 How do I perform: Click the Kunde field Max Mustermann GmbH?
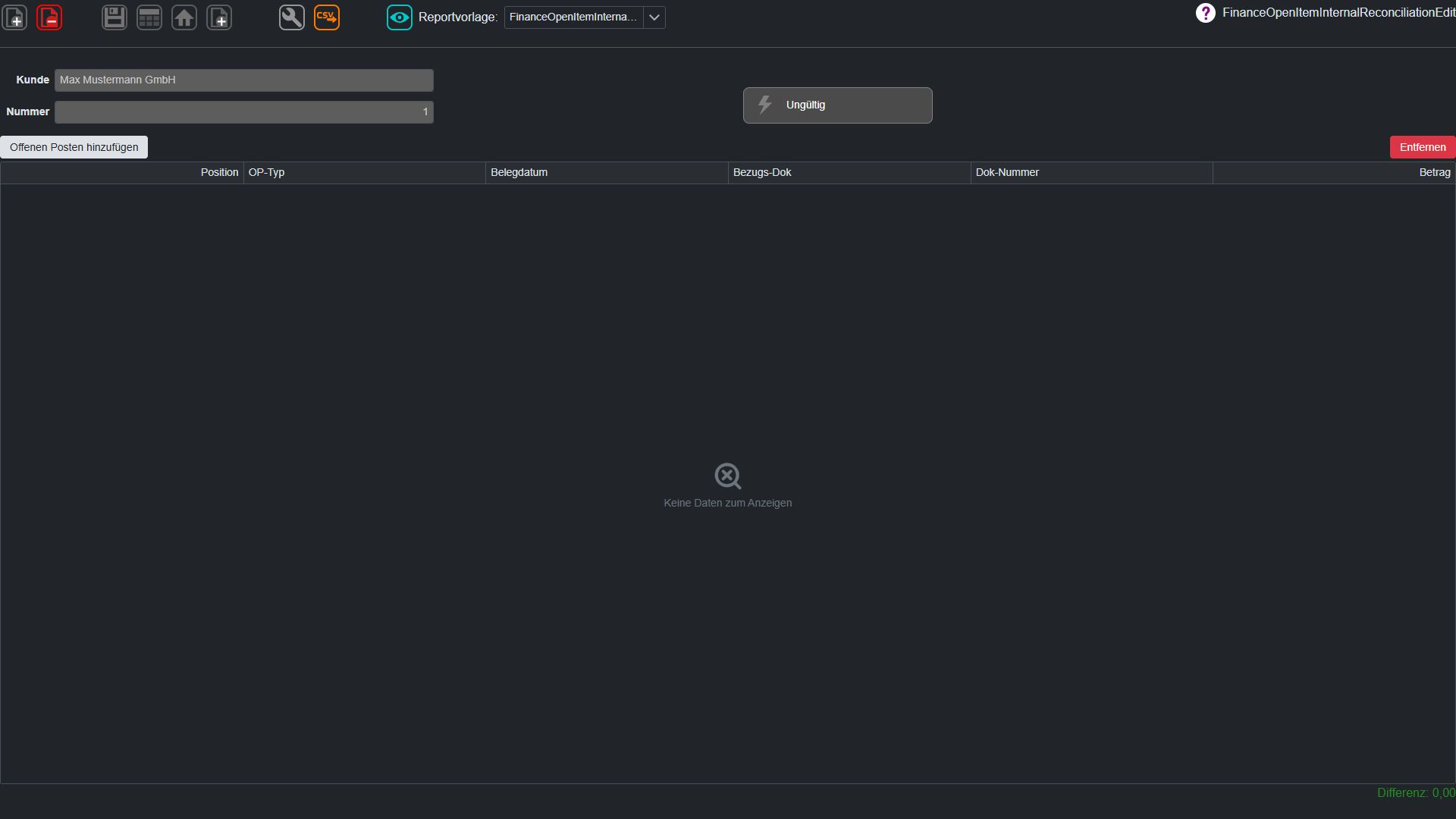pyautogui.click(x=244, y=80)
